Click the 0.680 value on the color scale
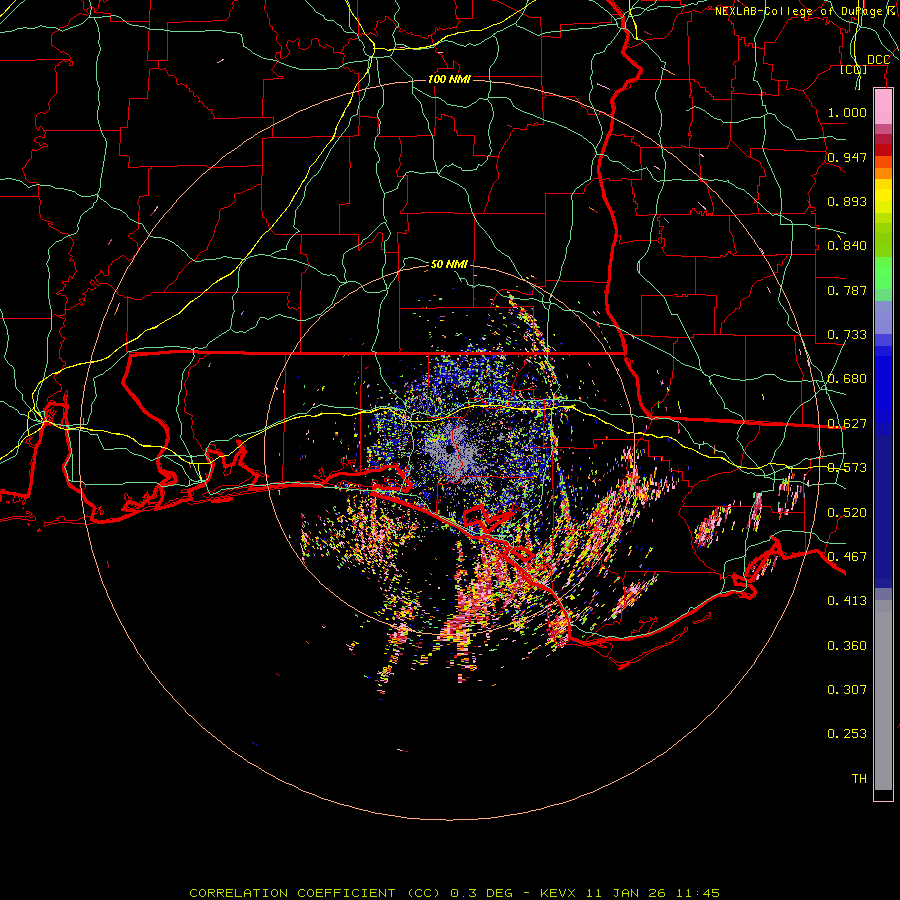The image size is (900, 900). coord(847,379)
